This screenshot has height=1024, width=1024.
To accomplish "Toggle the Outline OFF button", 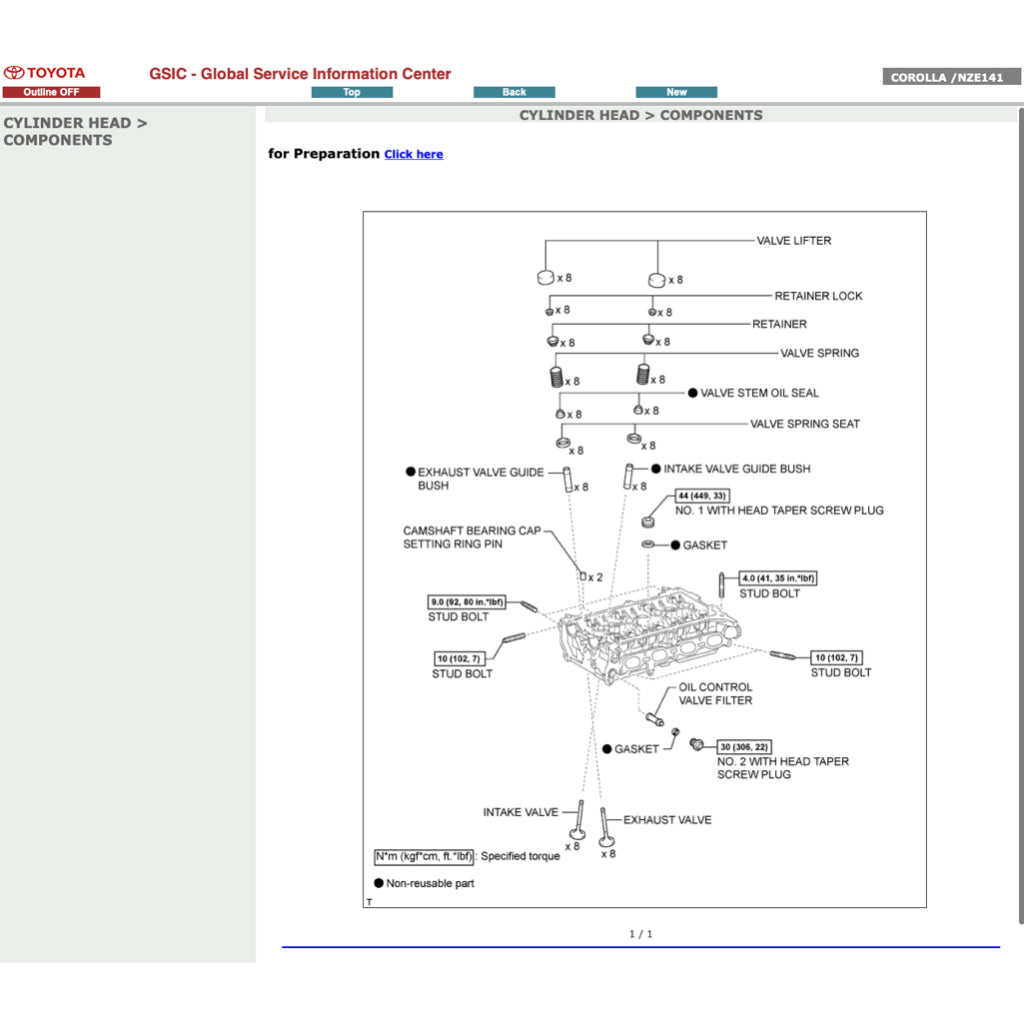I will click(51, 92).
